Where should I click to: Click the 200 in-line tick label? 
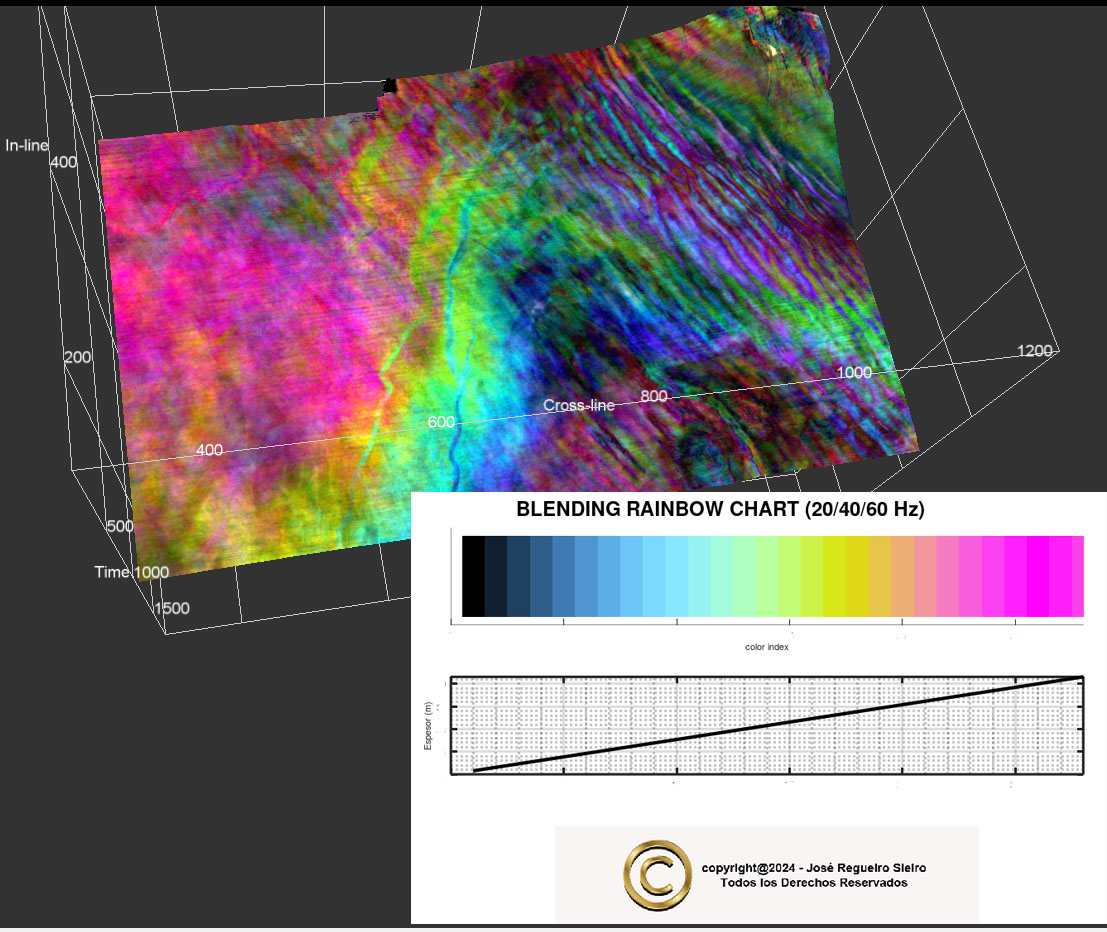point(78,358)
